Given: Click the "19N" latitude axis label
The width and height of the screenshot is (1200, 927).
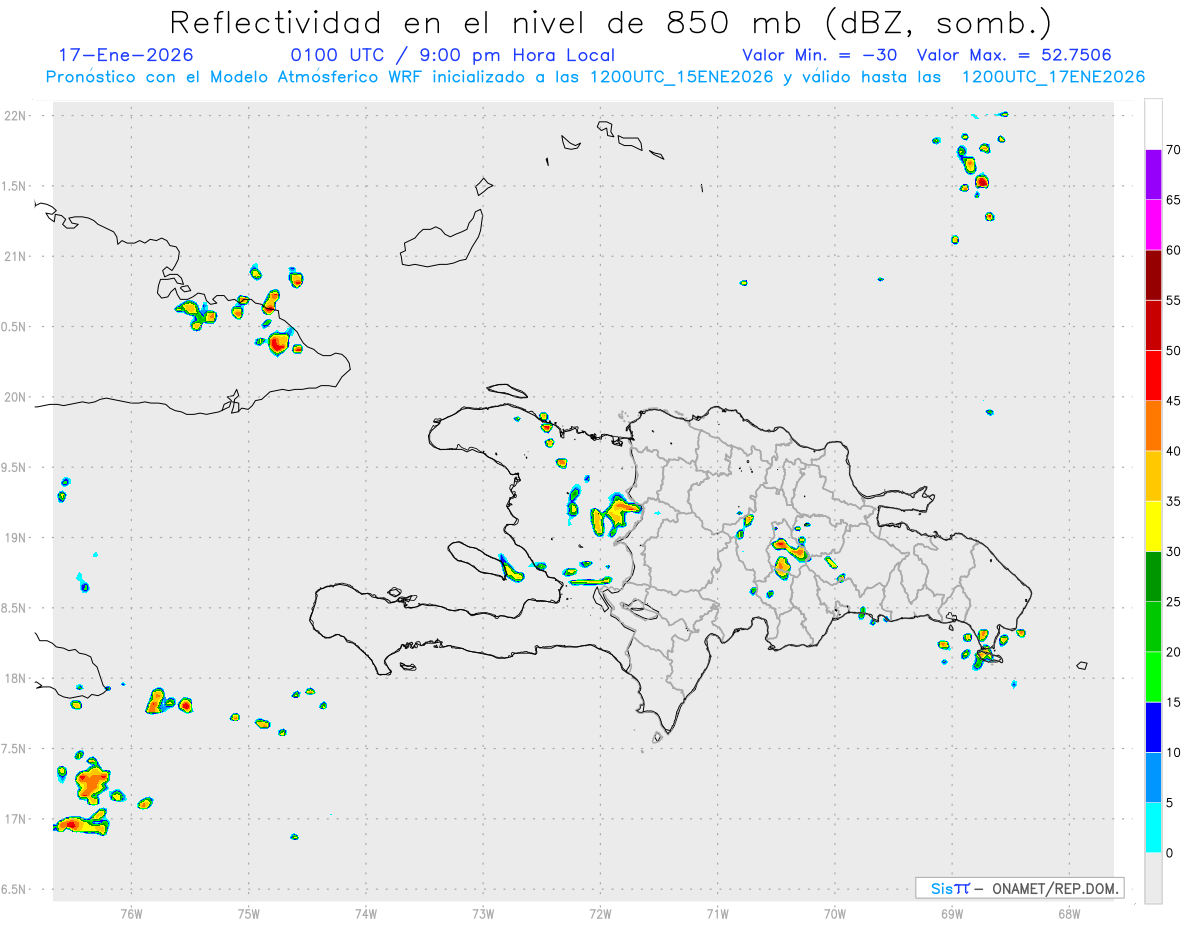Looking at the screenshot, I should [x=15, y=538].
